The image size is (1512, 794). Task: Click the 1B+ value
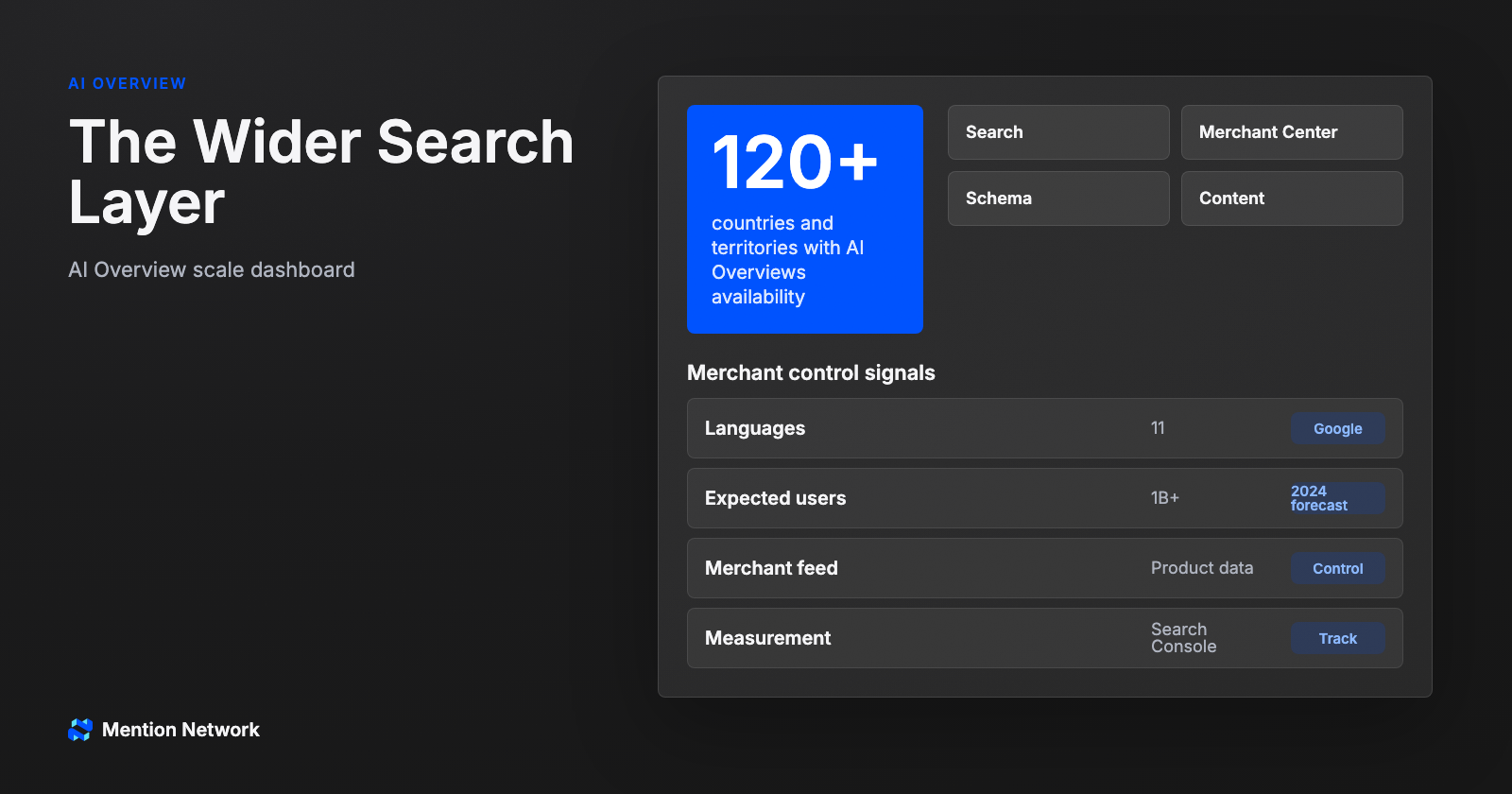point(1165,498)
